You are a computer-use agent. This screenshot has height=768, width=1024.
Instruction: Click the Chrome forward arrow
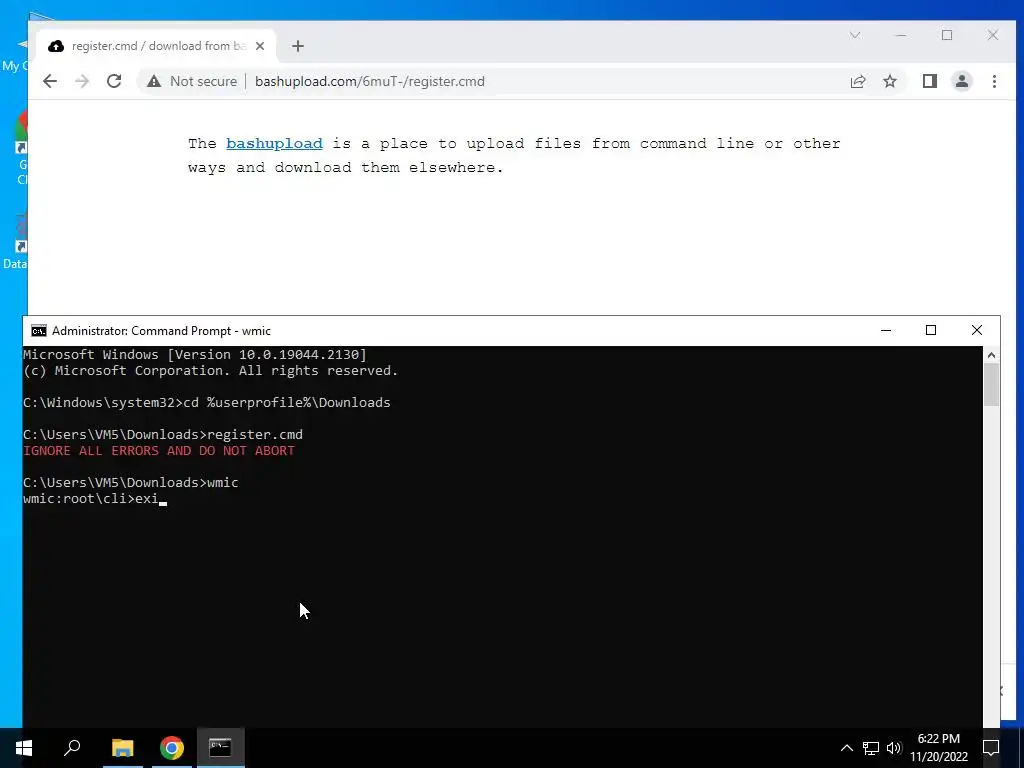point(82,81)
